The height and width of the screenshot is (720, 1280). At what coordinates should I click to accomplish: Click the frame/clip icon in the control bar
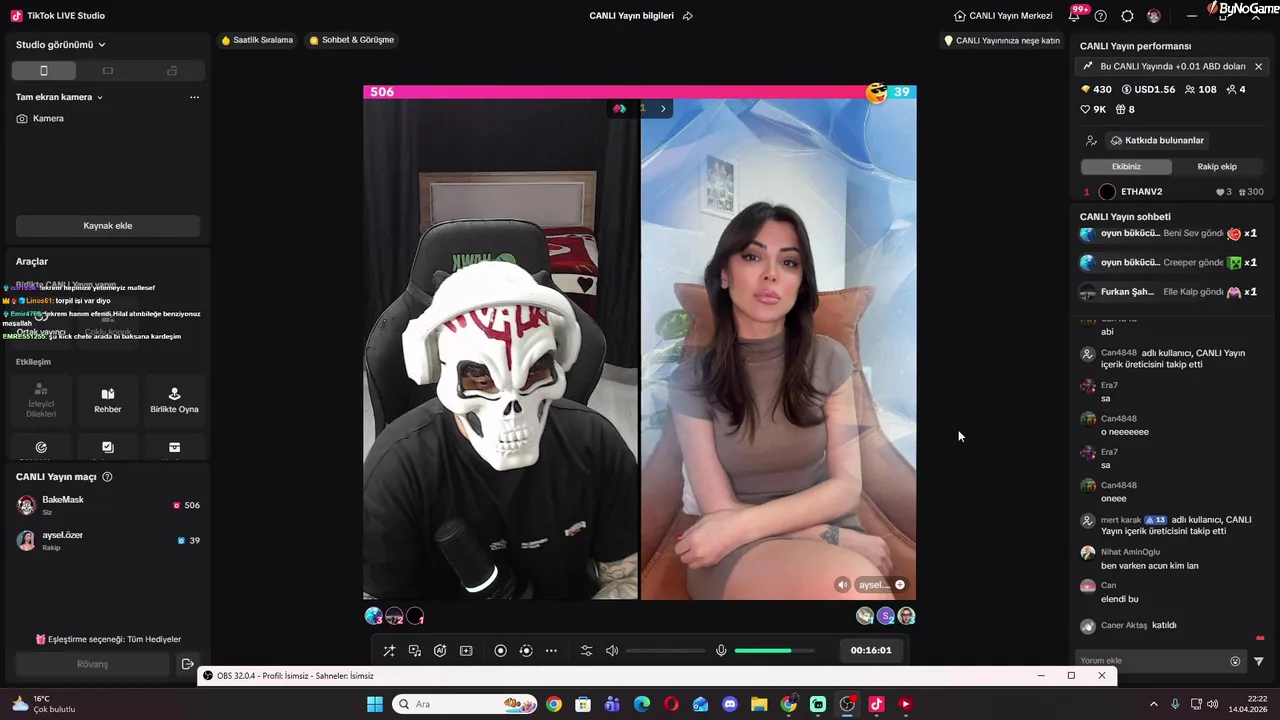tap(466, 650)
